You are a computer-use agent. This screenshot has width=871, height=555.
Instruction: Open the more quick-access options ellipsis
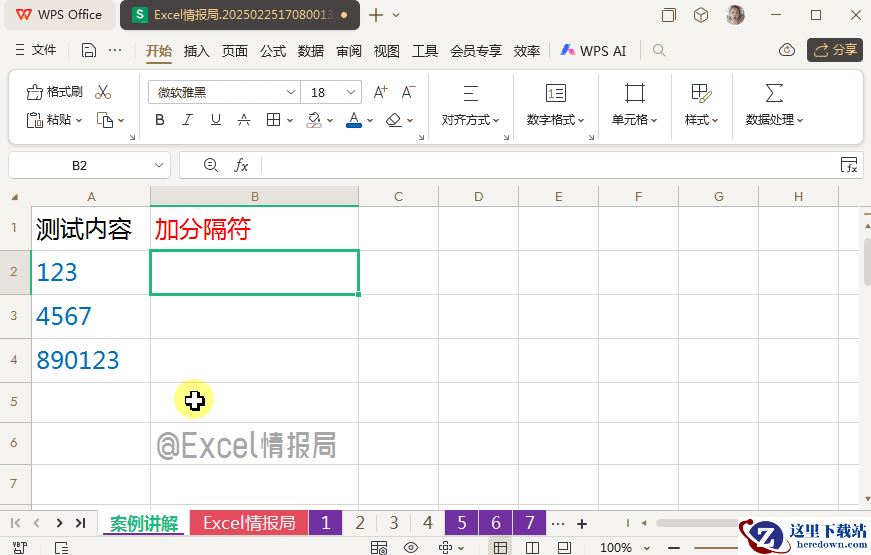click(115, 50)
